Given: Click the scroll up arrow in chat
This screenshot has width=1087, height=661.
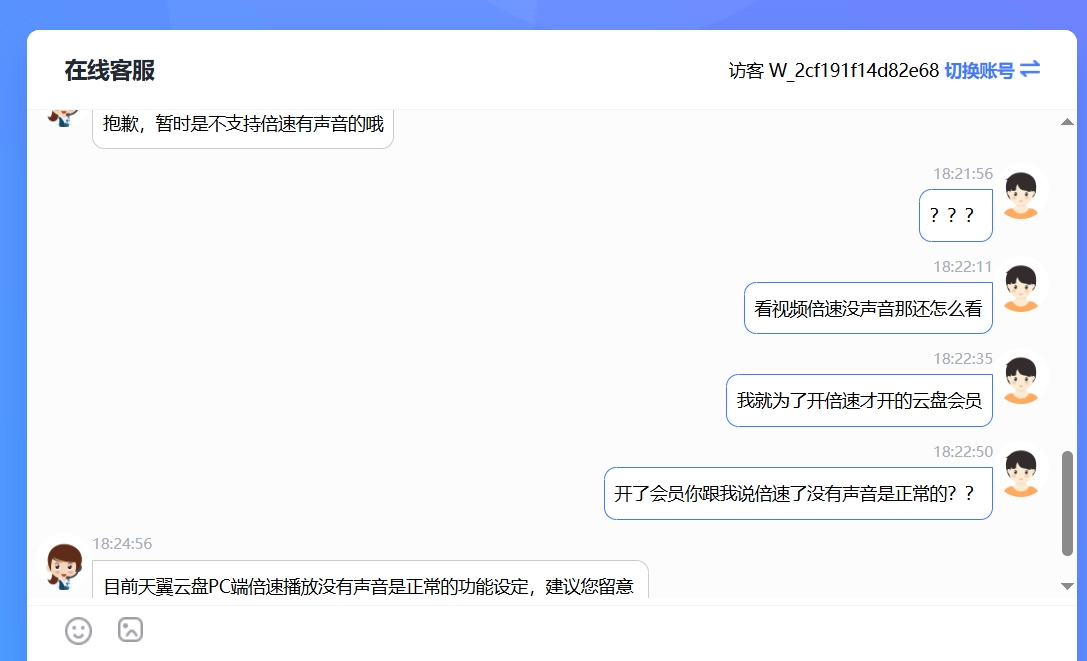Looking at the screenshot, I should pyautogui.click(x=1067, y=122).
